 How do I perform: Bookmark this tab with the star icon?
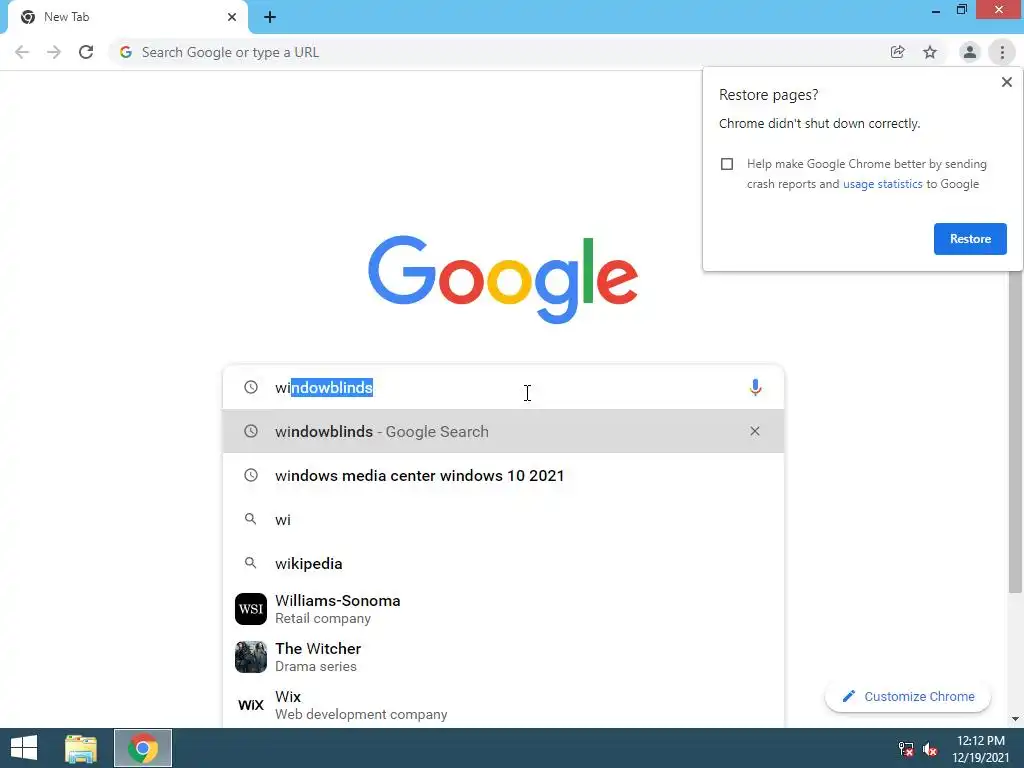click(930, 52)
